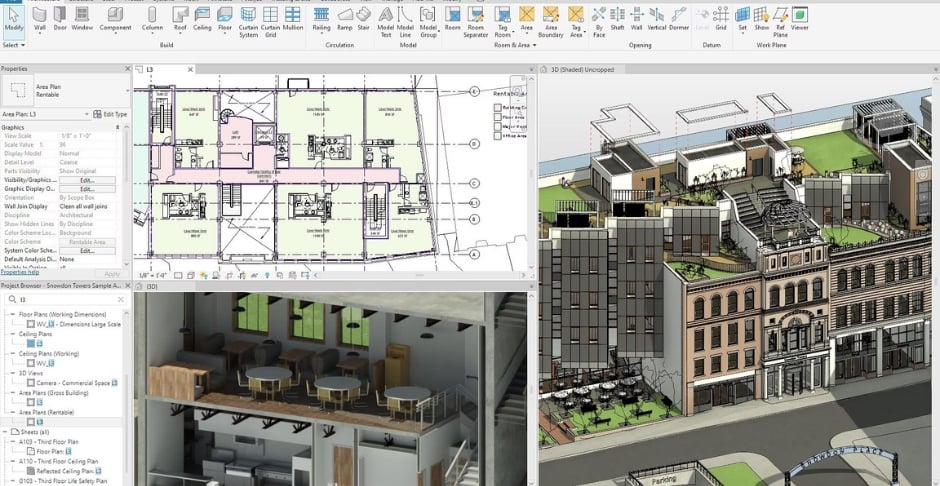The height and width of the screenshot is (486, 940).
Task: Select the Grid datum tool
Action: 721,20
